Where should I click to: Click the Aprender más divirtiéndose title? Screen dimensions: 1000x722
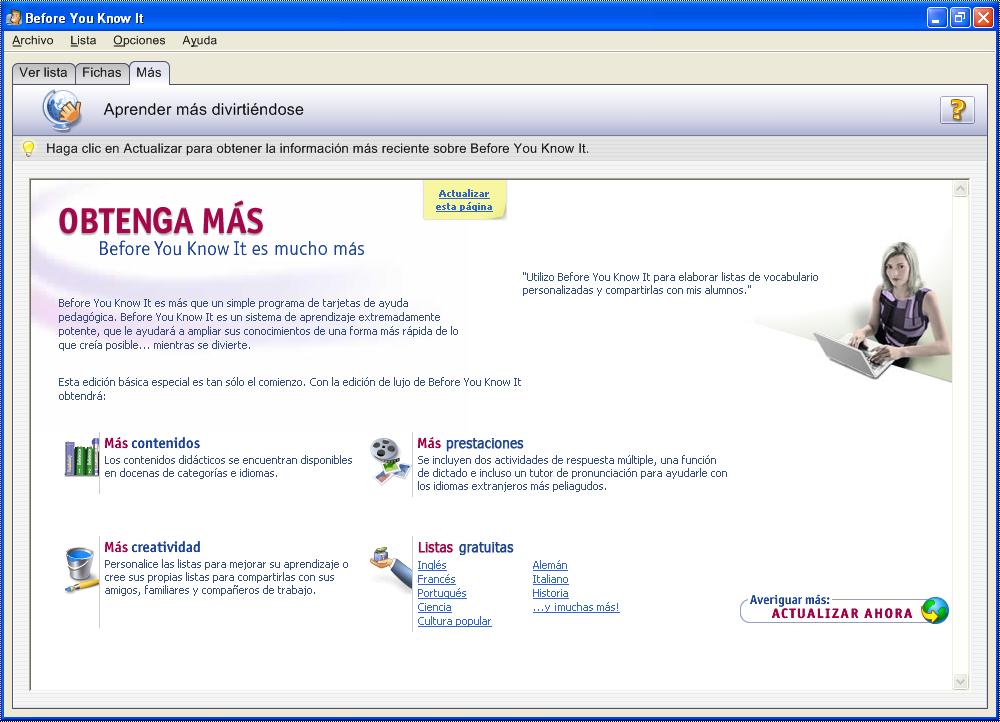(x=203, y=110)
